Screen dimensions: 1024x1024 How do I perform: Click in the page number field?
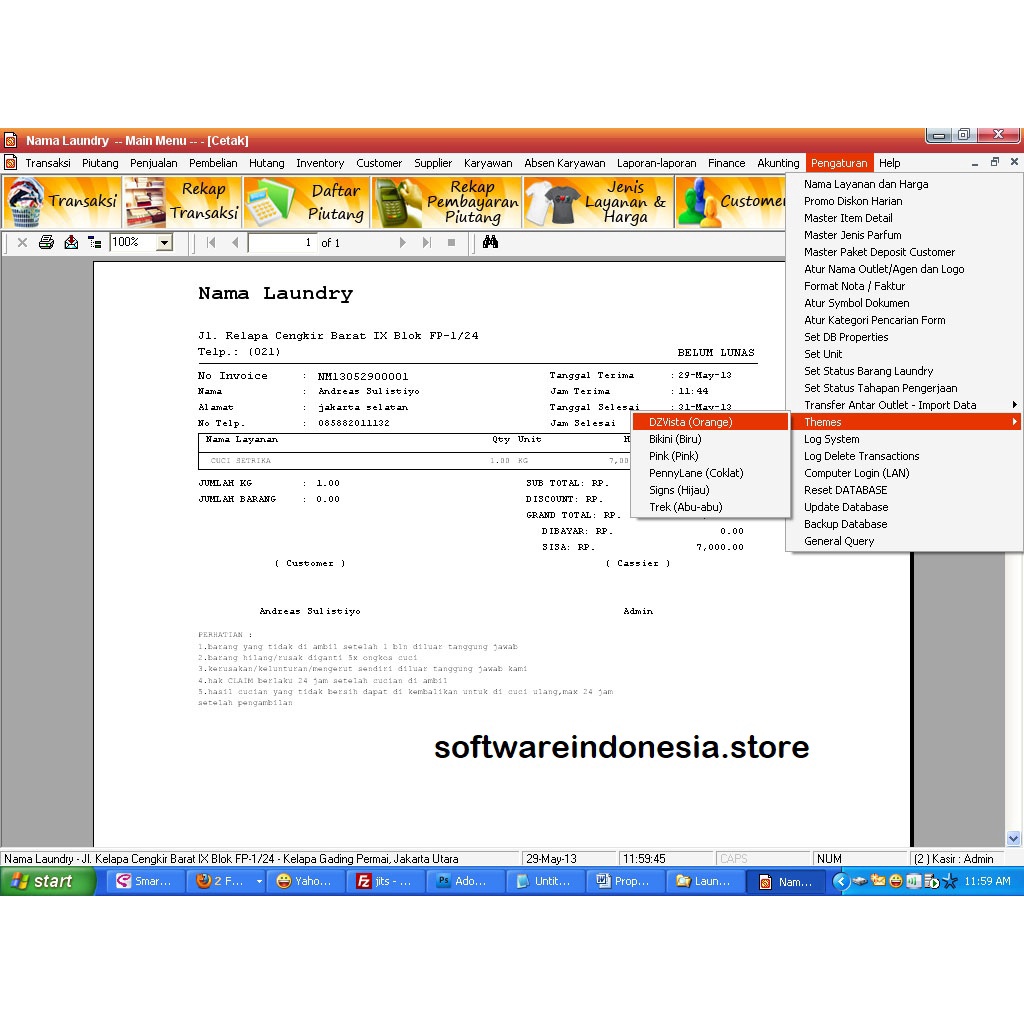tap(281, 241)
